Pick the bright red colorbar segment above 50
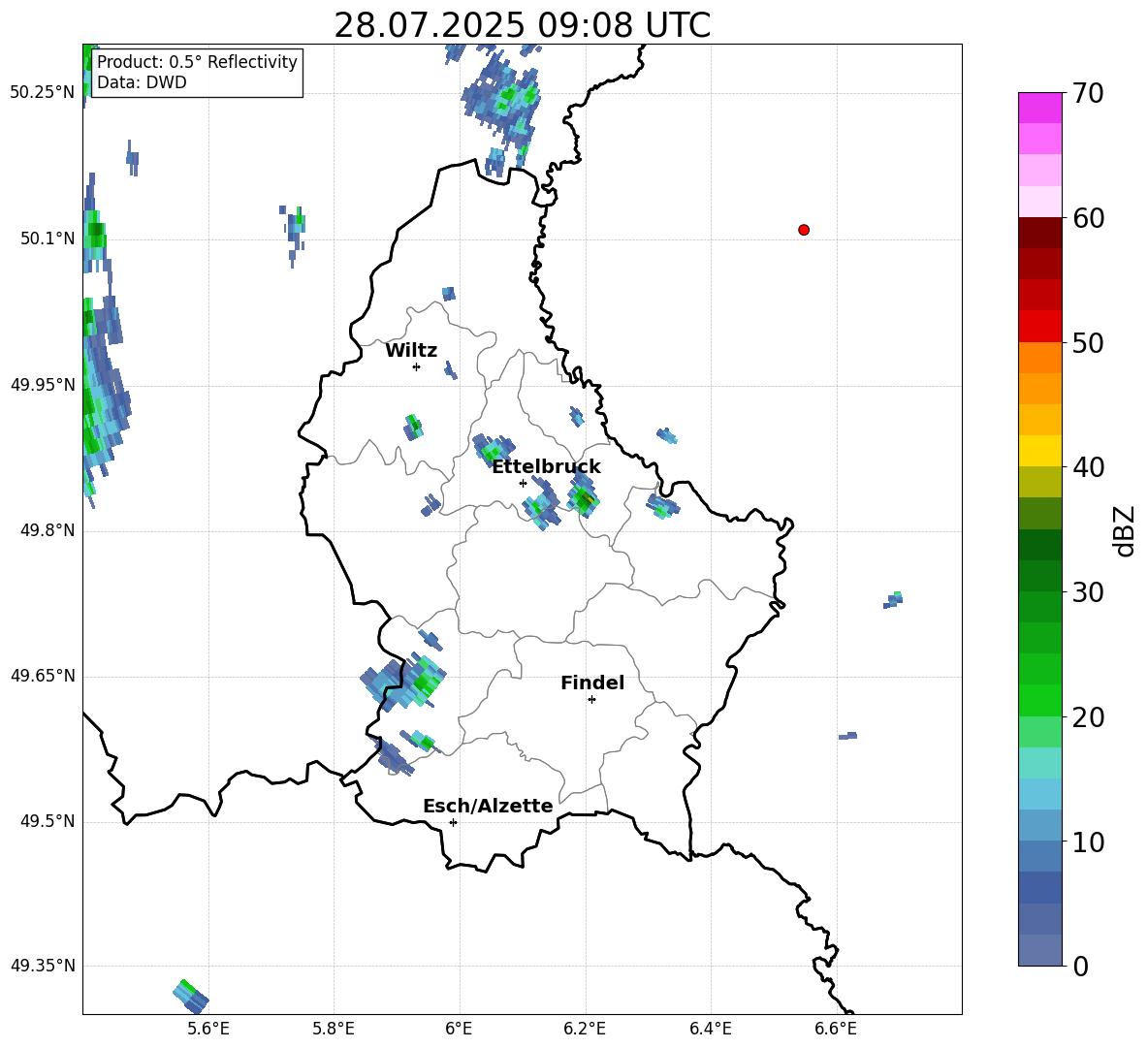This screenshot has height=1048, width=1148. click(x=1039, y=327)
